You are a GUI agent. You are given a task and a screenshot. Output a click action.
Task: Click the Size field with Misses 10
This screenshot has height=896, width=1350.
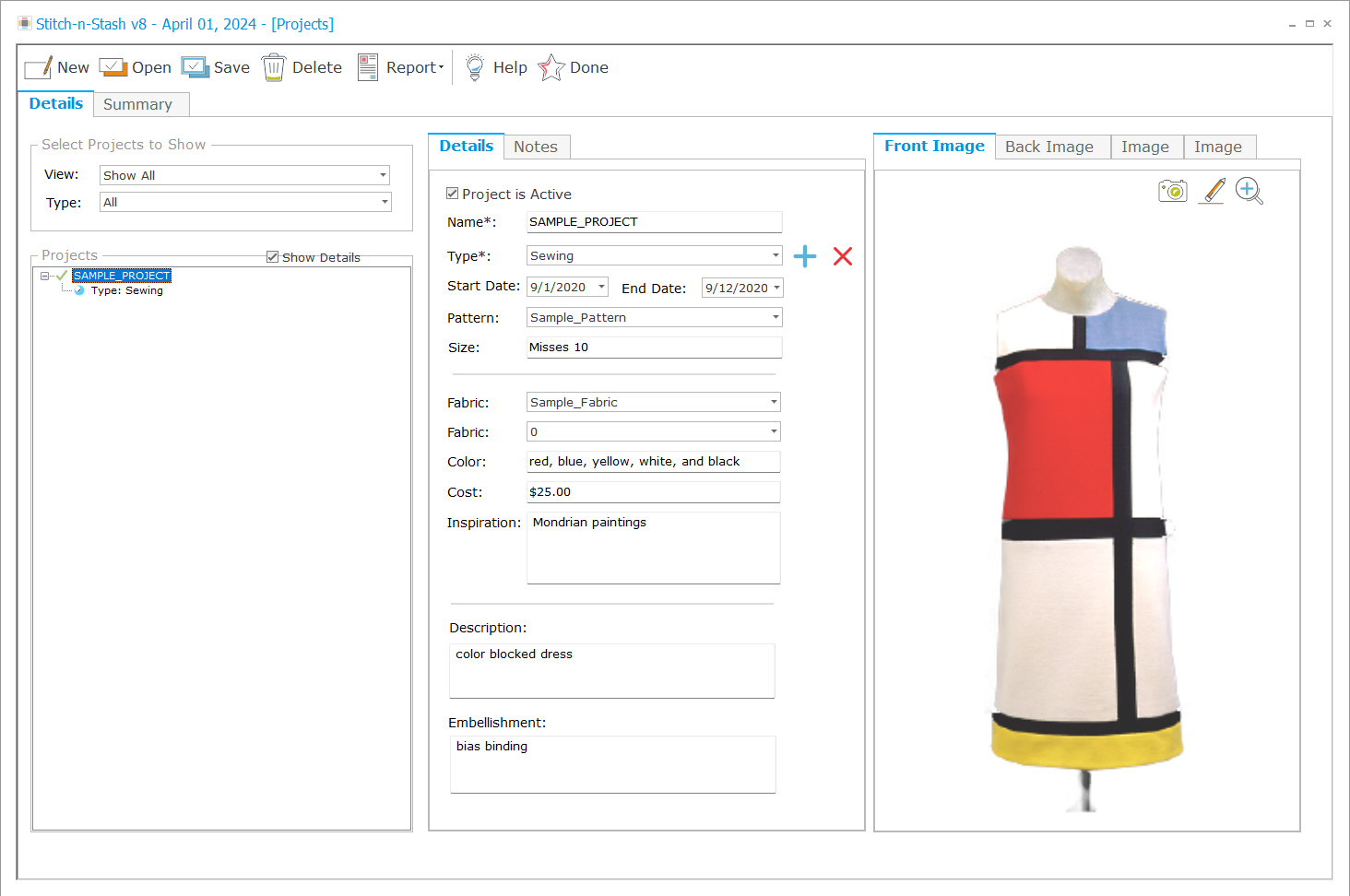654,348
